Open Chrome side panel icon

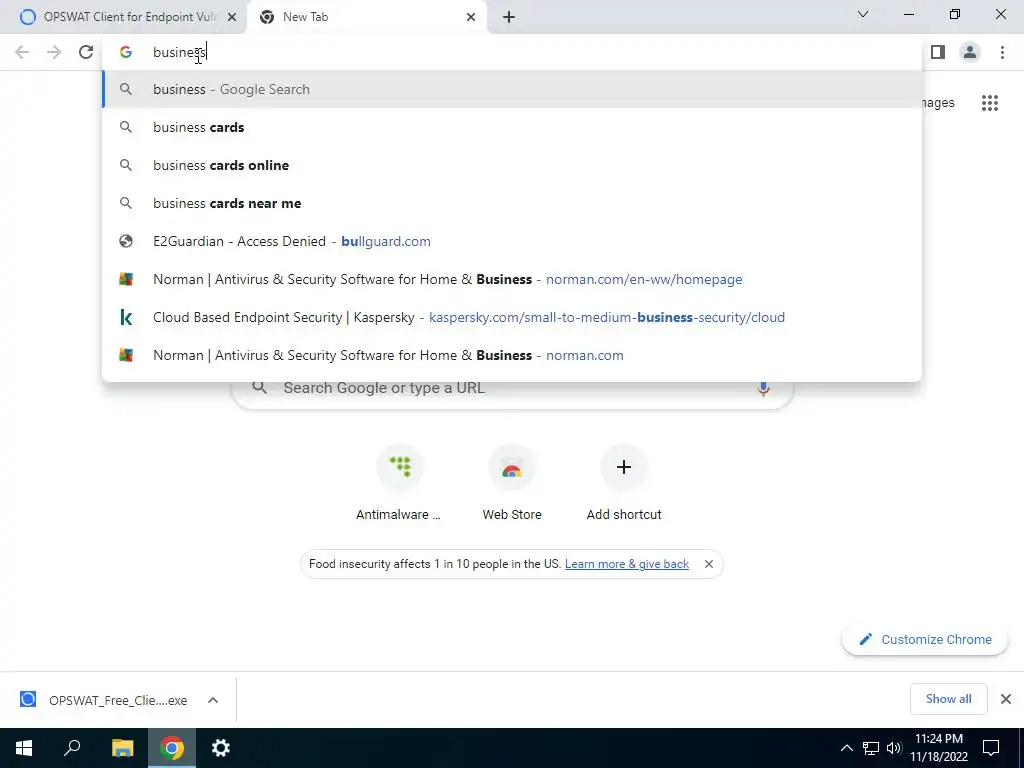click(938, 52)
